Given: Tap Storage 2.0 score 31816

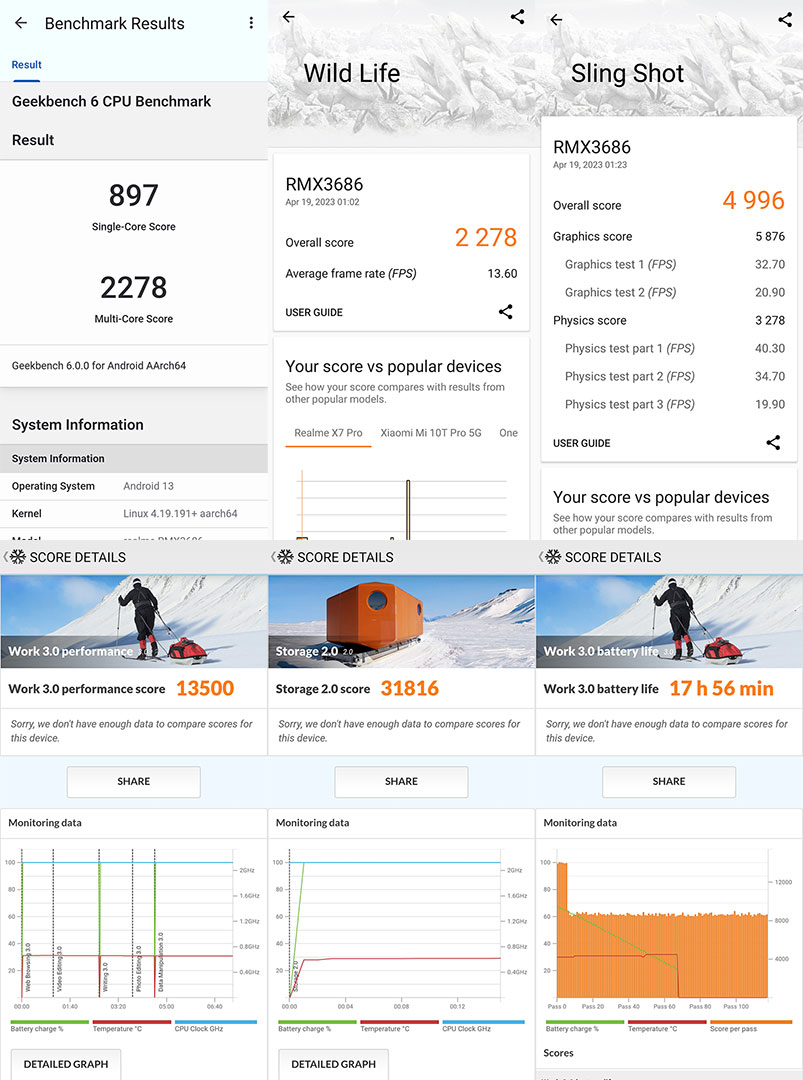Looking at the screenshot, I should click(x=410, y=688).
